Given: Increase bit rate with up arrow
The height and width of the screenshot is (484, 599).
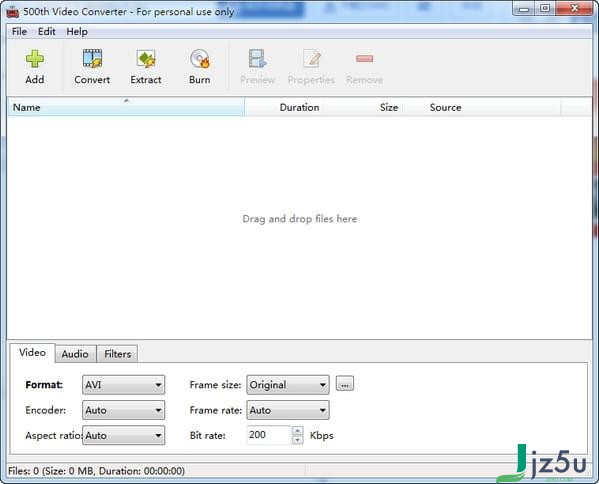Looking at the screenshot, I should (x=298, y=431).
